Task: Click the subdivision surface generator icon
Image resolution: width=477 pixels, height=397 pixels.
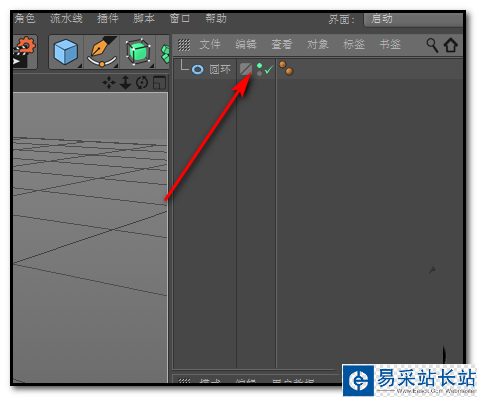Action: click(x=138, y=52)
